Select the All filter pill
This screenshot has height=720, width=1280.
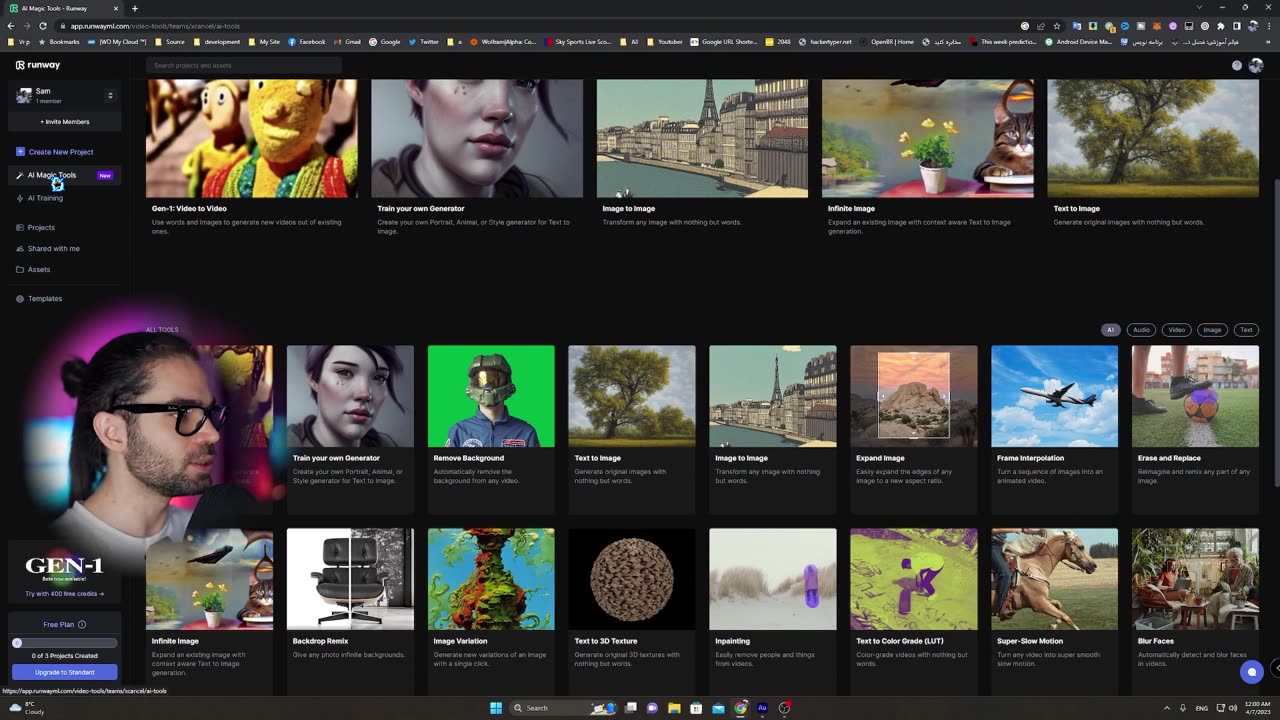tap(1110, 329)
